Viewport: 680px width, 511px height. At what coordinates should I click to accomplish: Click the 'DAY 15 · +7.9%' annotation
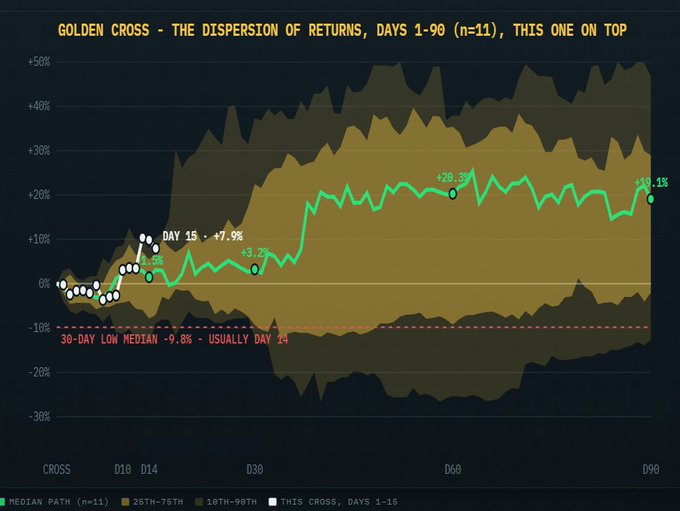tap(203, 236)
